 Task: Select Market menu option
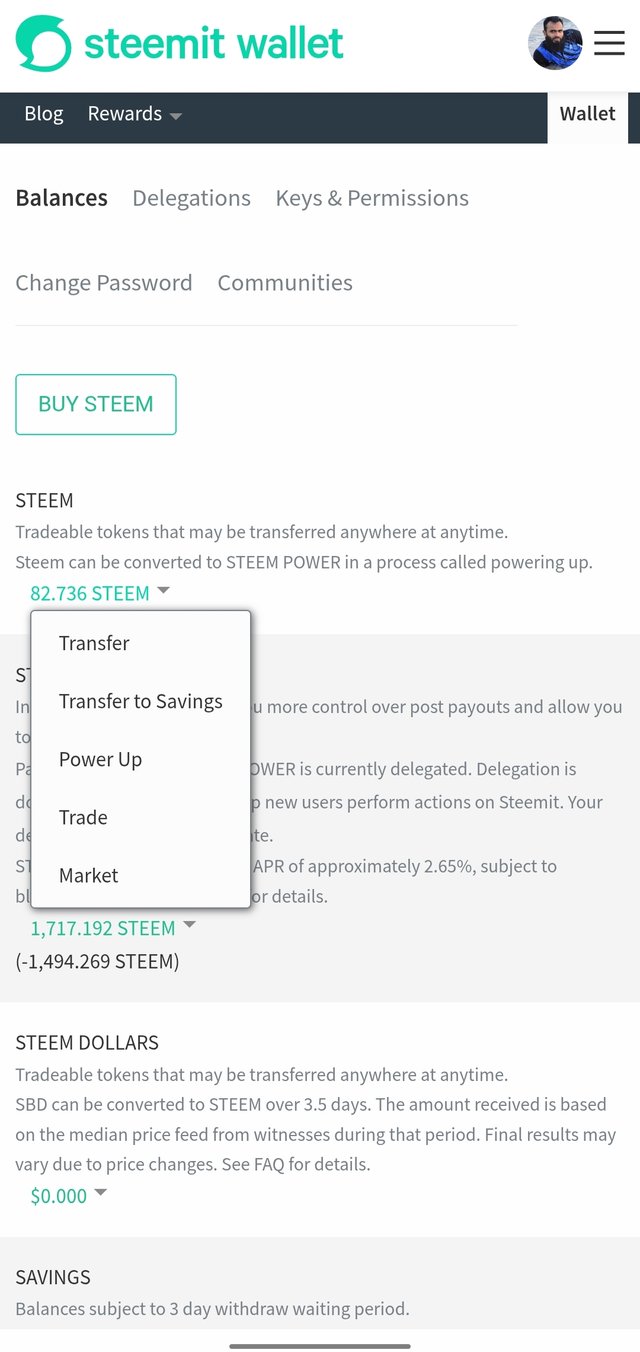(x=88, y=875)
